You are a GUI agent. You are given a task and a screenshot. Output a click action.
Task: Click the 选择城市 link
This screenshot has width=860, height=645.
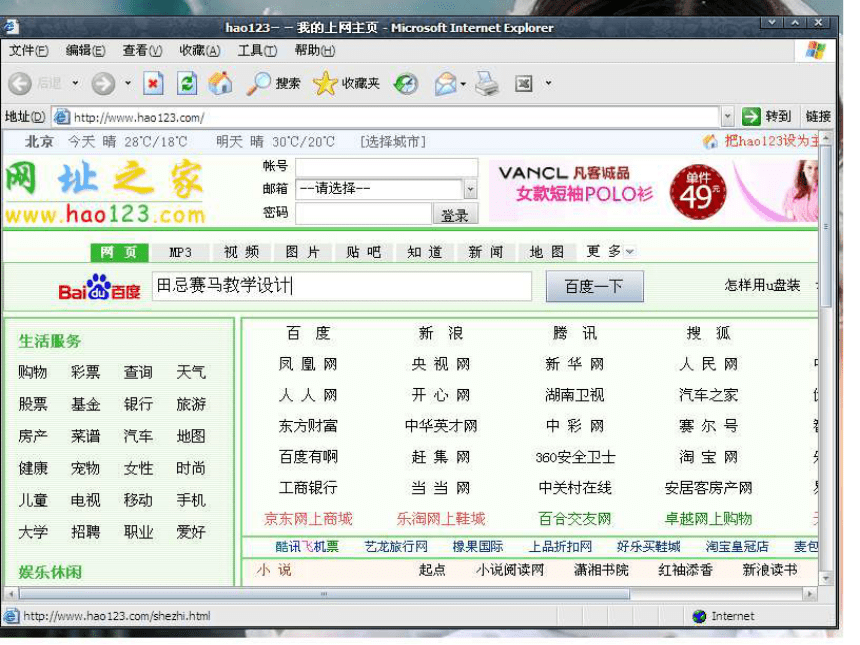click(393, 142)
